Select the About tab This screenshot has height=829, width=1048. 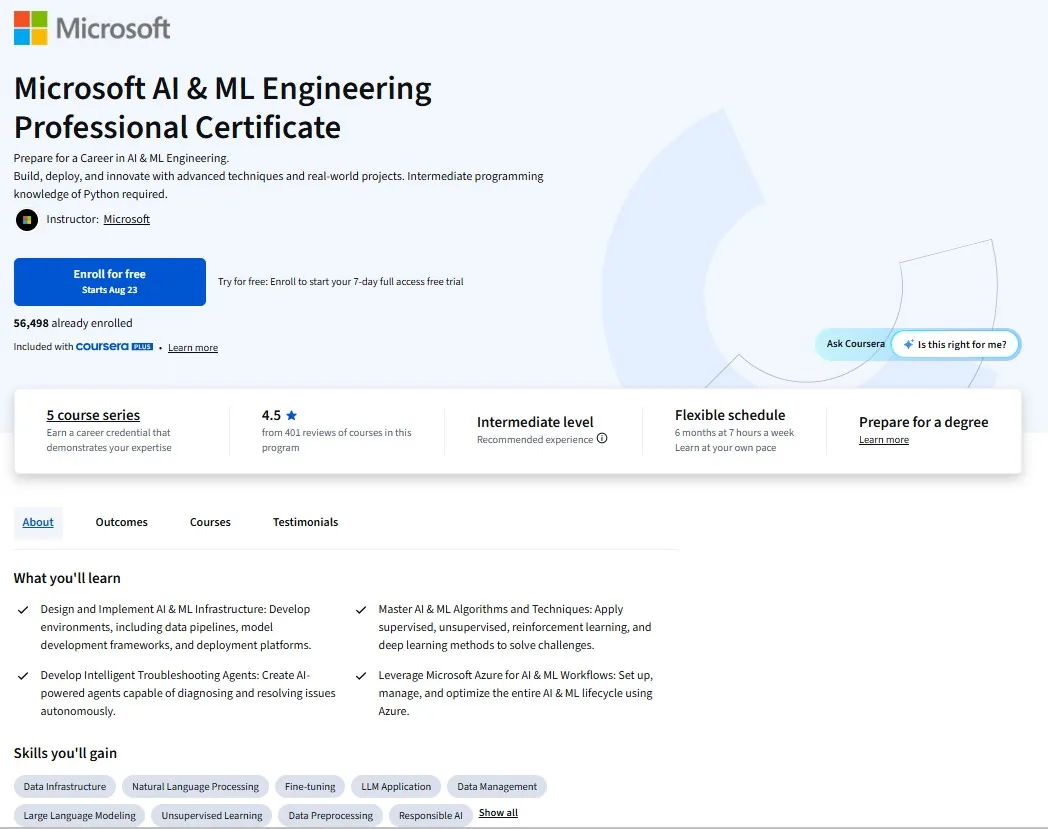tap(38, 522)
